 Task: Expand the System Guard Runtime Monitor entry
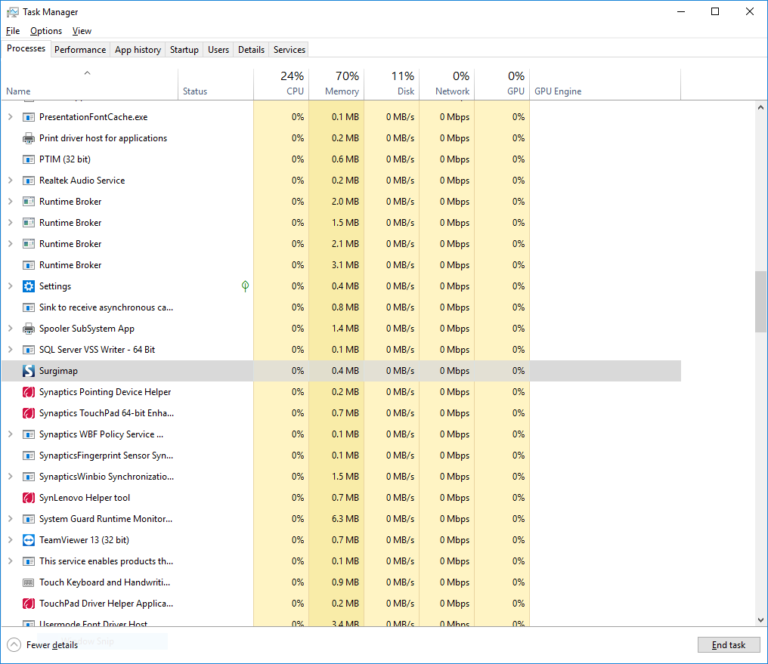[x=10, y=519]
